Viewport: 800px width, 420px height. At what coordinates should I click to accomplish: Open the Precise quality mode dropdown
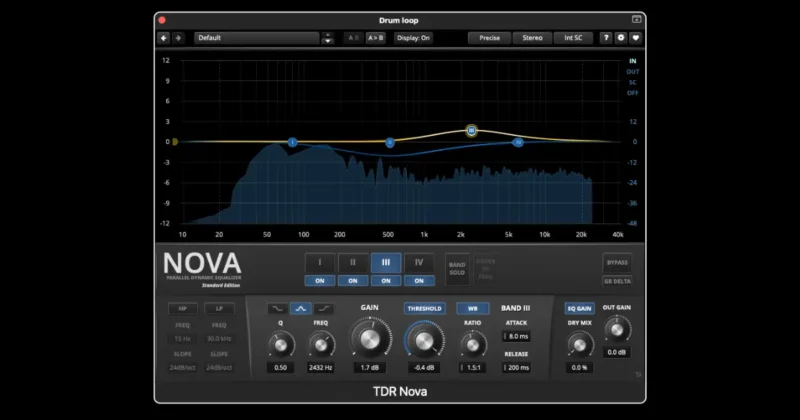click(x=489, y=38)
